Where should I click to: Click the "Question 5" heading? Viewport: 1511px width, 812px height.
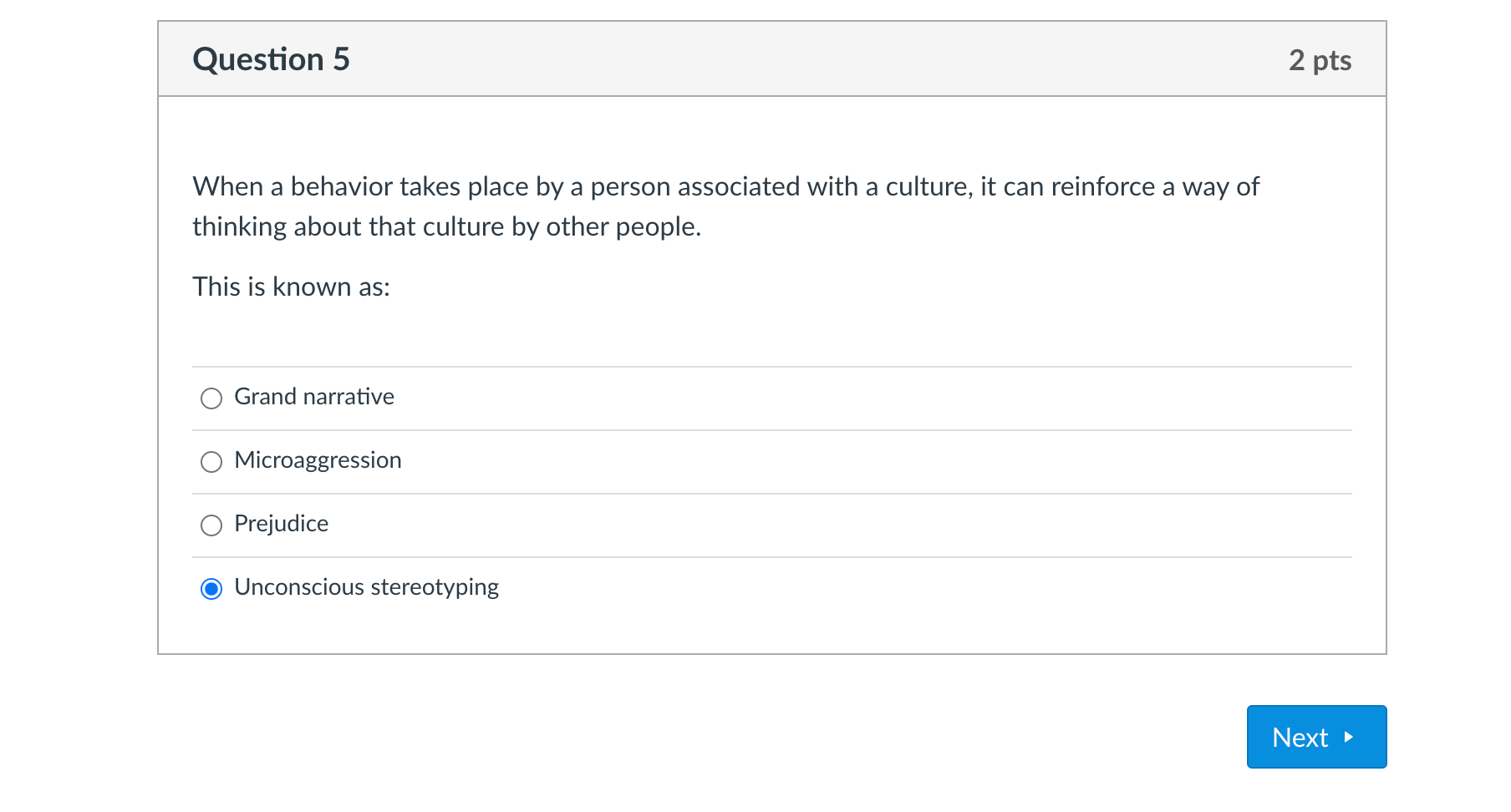point(271,59)
